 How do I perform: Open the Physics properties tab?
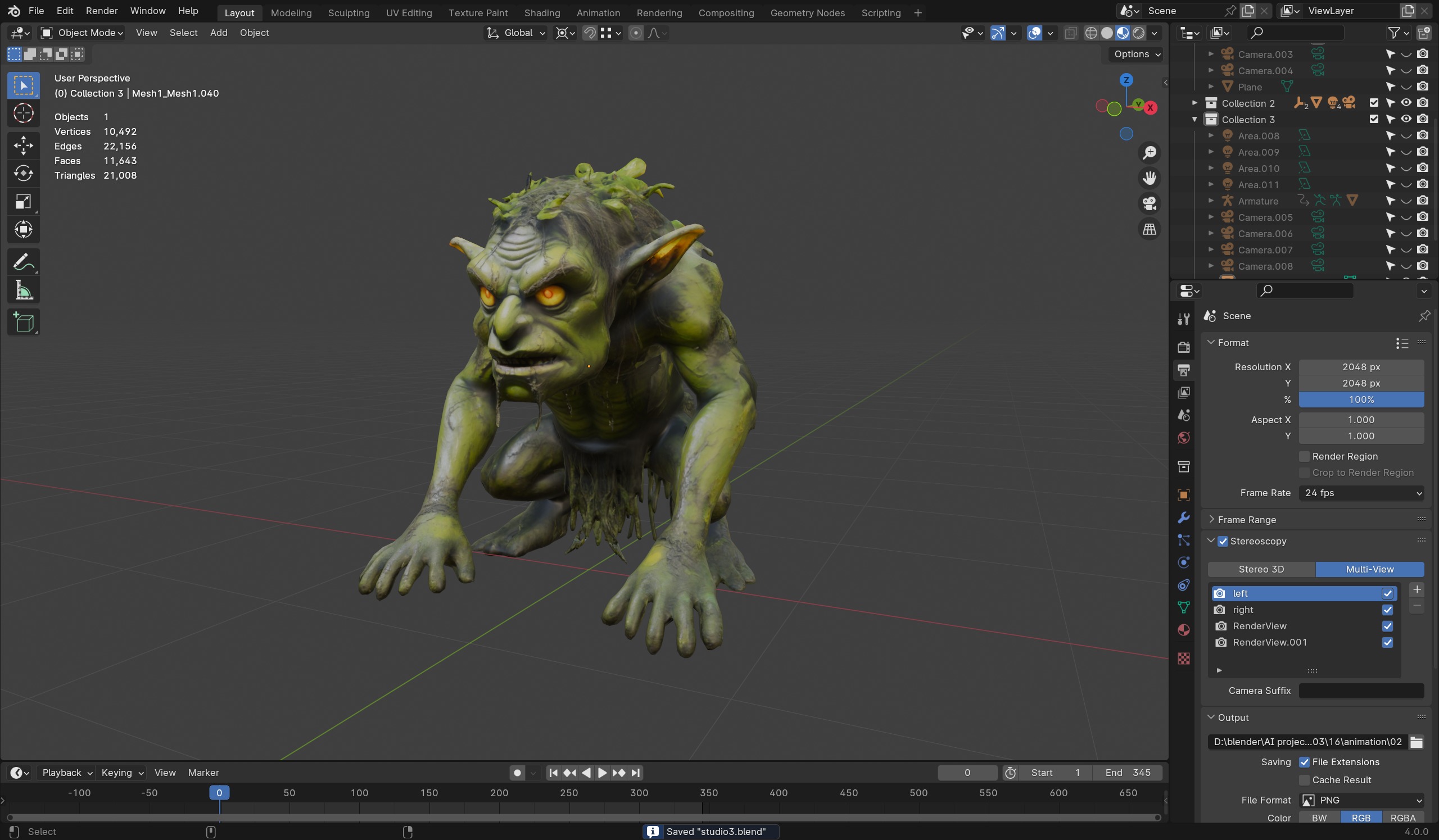tap(1183, 562)
